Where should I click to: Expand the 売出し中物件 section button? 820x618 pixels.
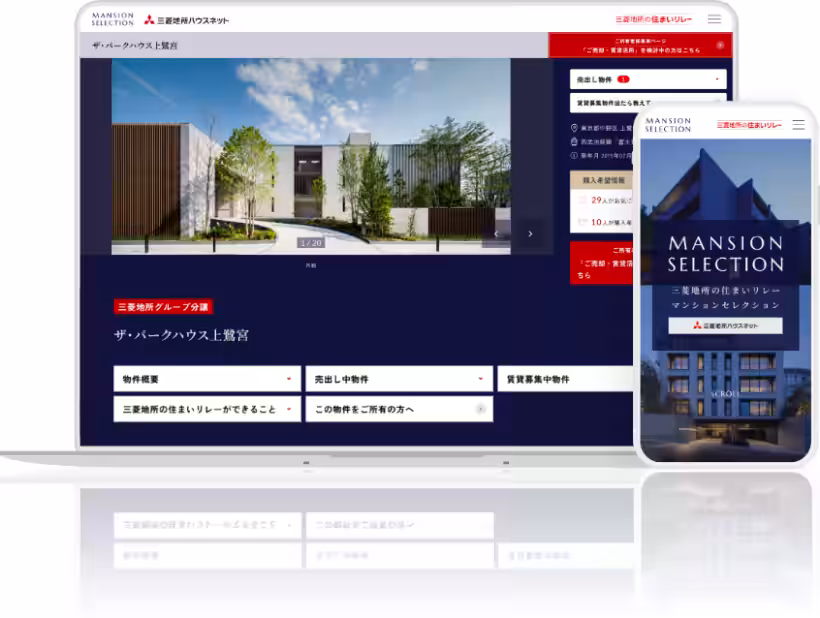tap(399, 379)
